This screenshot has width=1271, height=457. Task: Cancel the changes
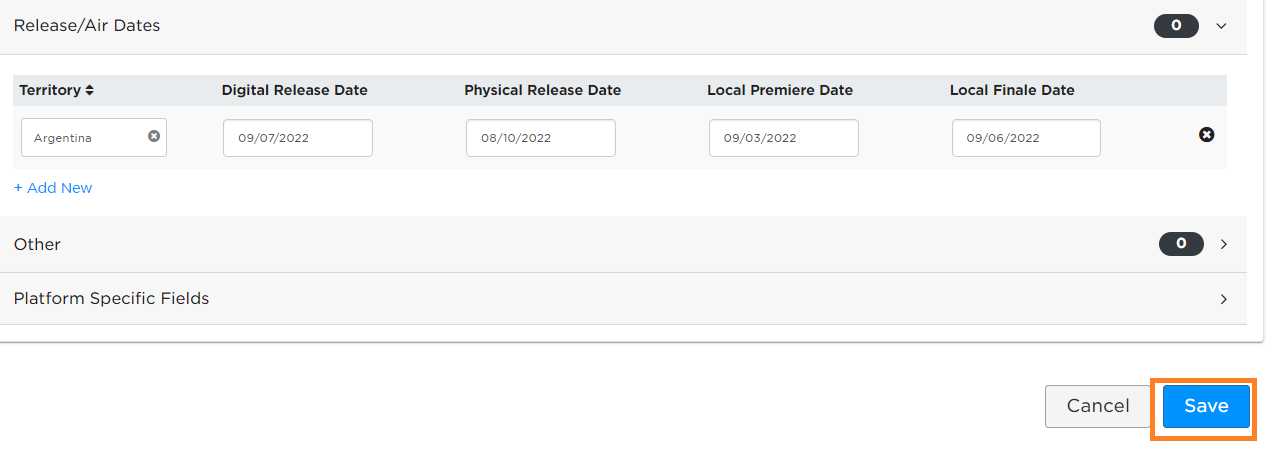click(x=1098, y=406)
